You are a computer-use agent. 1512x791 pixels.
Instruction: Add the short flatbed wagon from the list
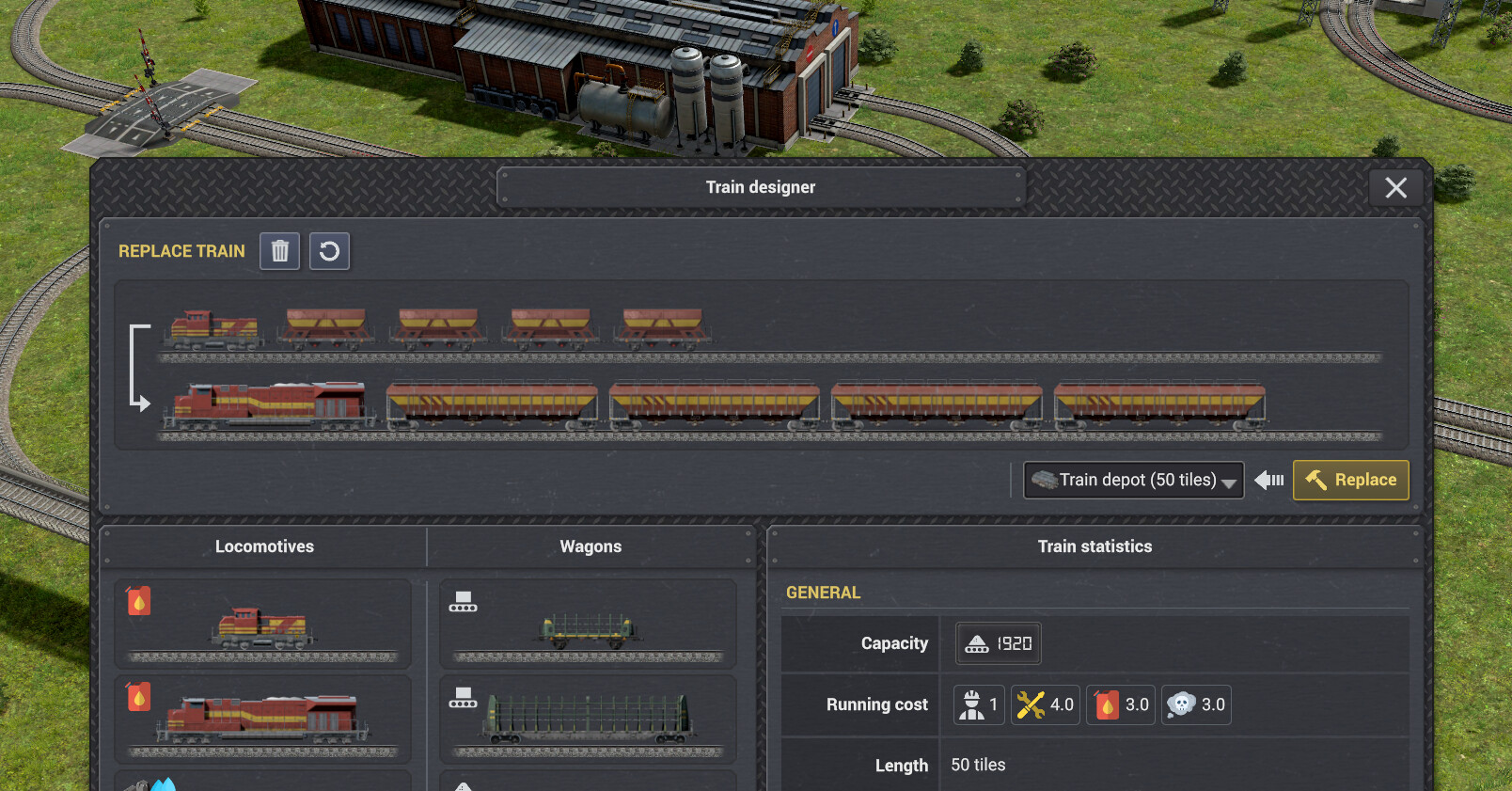coord(589,624)
